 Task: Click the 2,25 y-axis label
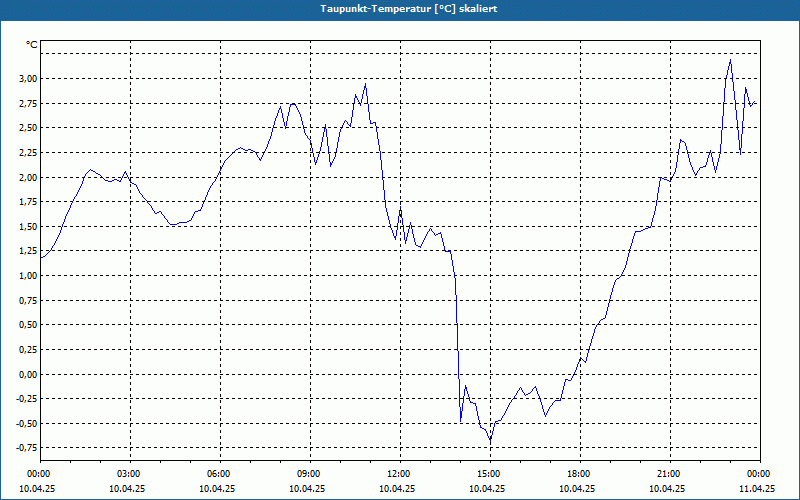28,153
